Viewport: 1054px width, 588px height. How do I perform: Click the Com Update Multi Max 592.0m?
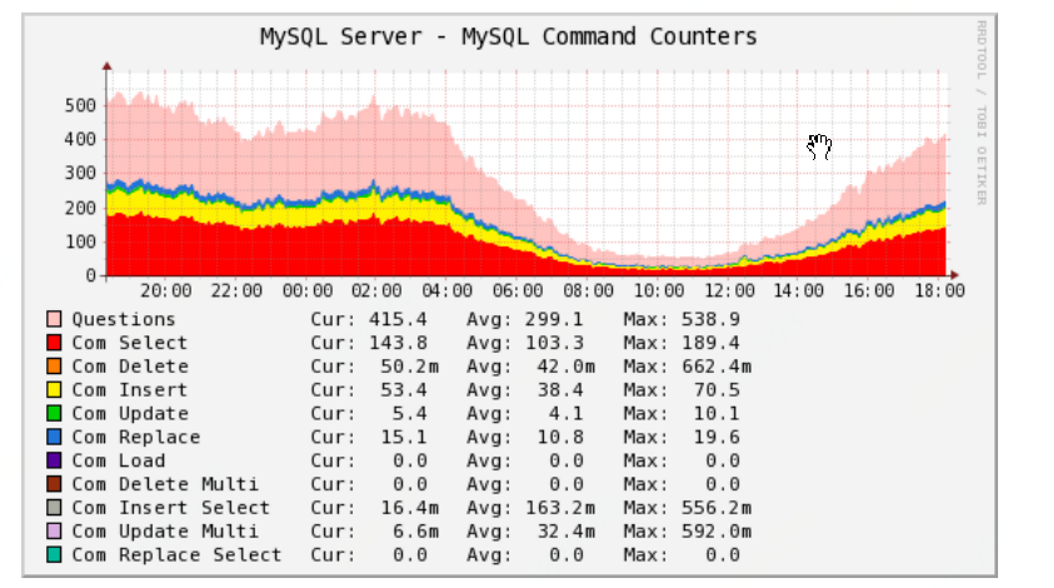[x=717, y=531]
